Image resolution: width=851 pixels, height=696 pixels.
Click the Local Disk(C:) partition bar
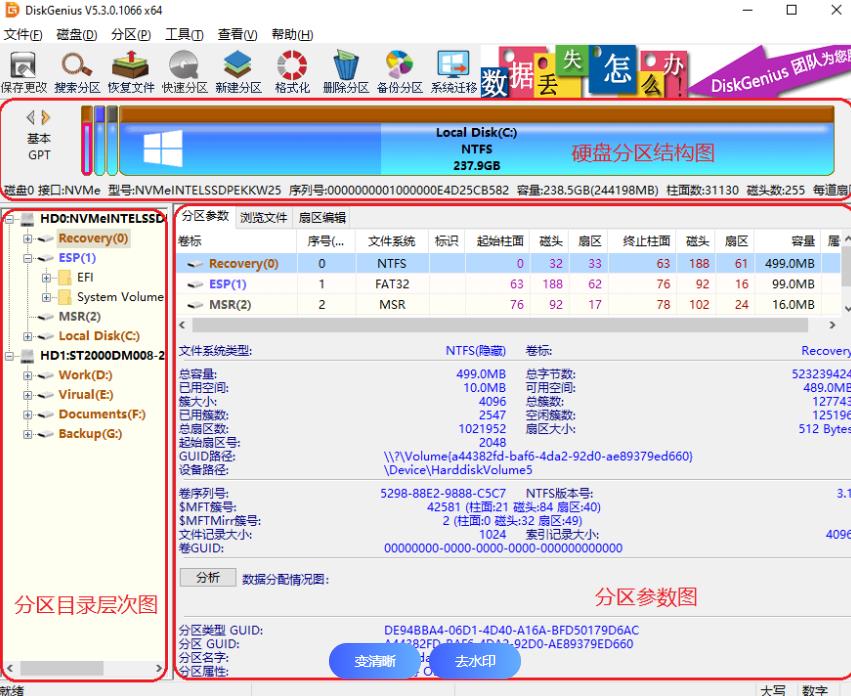[476, 148]
